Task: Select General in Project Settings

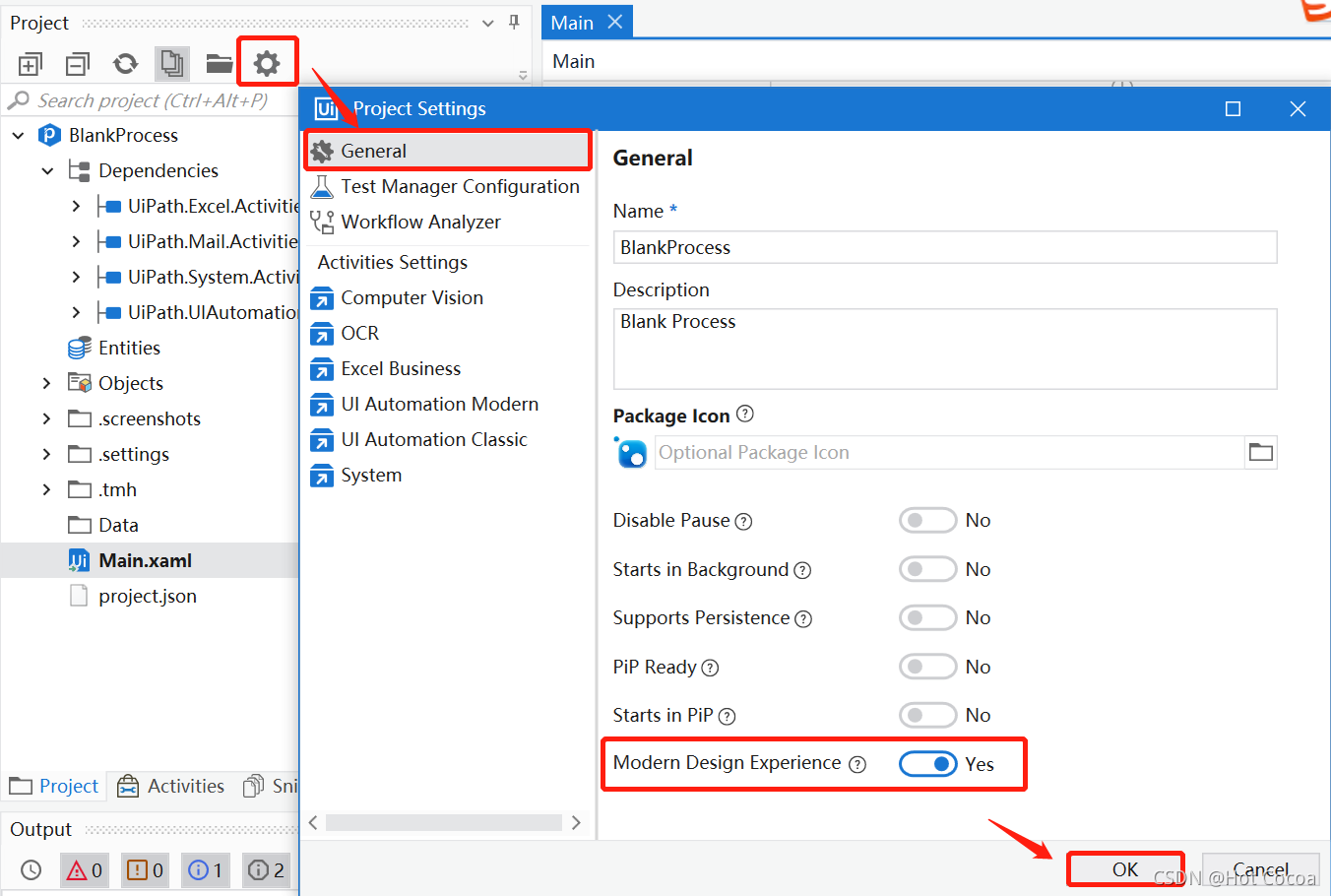Action: 448,151
